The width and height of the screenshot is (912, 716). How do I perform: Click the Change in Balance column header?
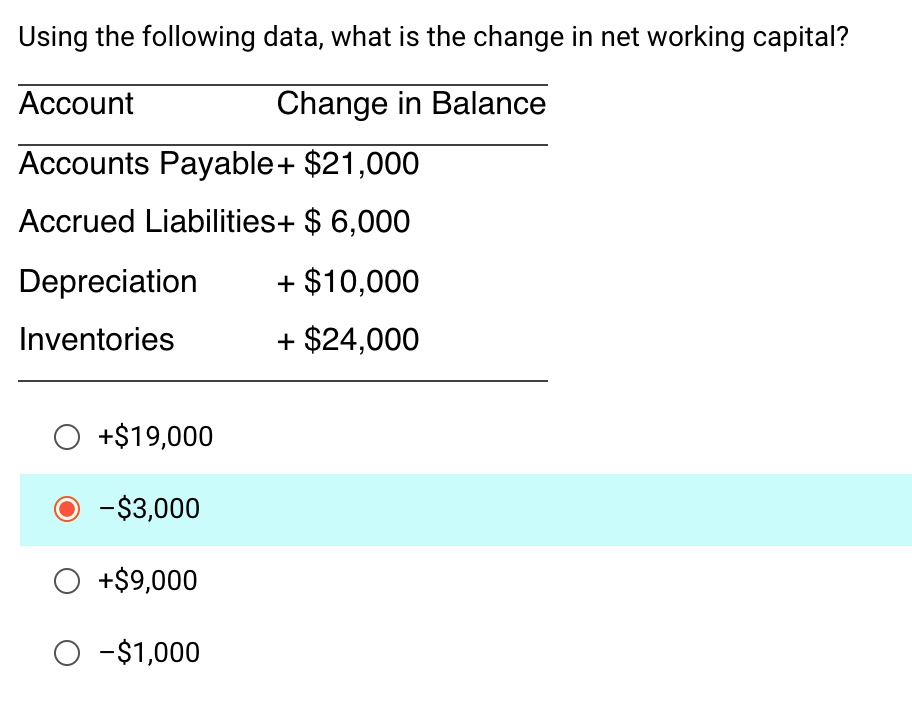pyautogui.click(x=411, y=103)
